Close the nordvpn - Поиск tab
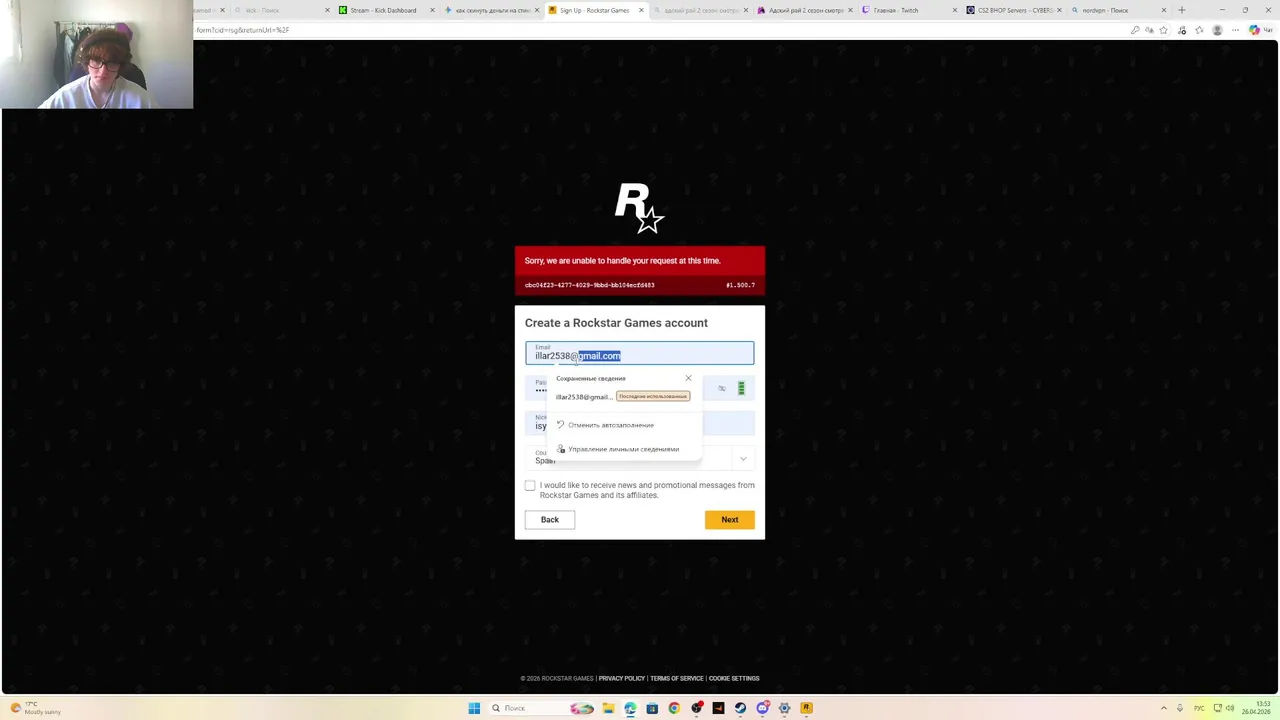1280x720 pixels. [x=1164, y=10]
